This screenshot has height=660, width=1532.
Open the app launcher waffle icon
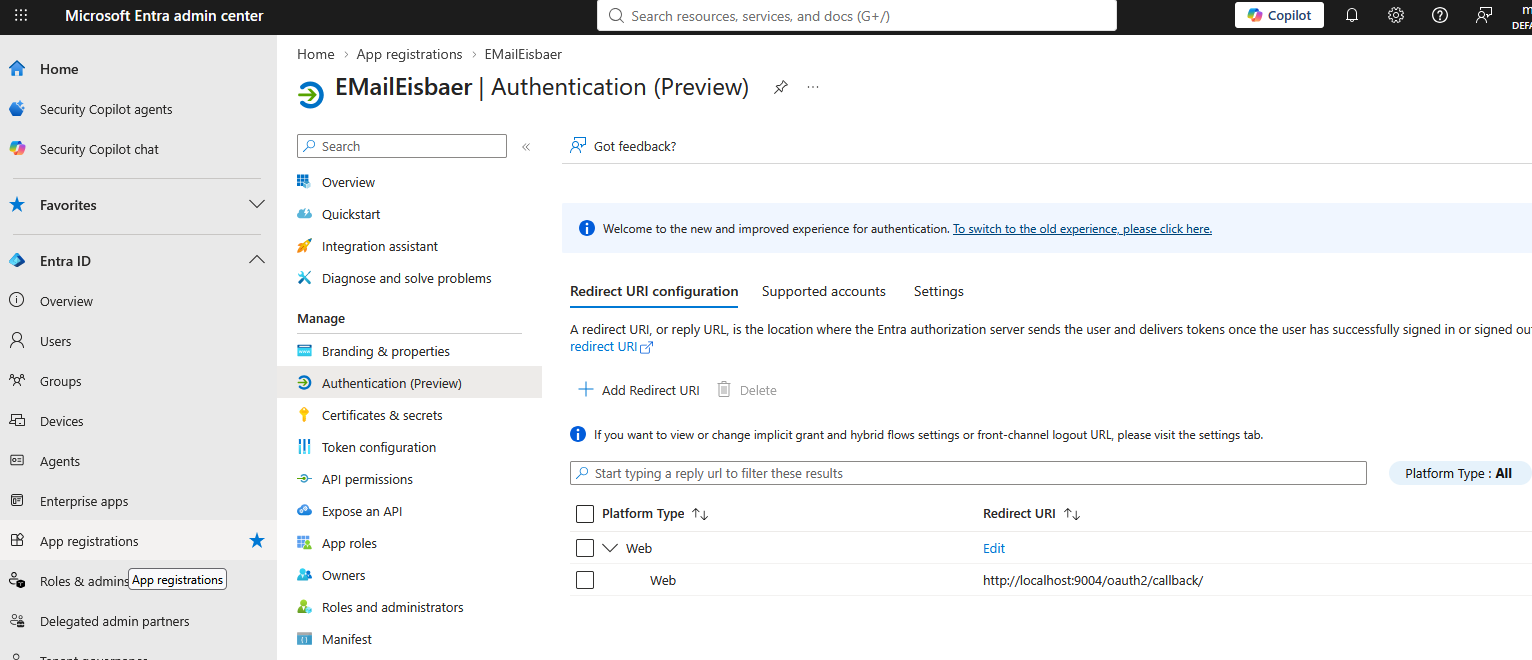coord(21,15)
